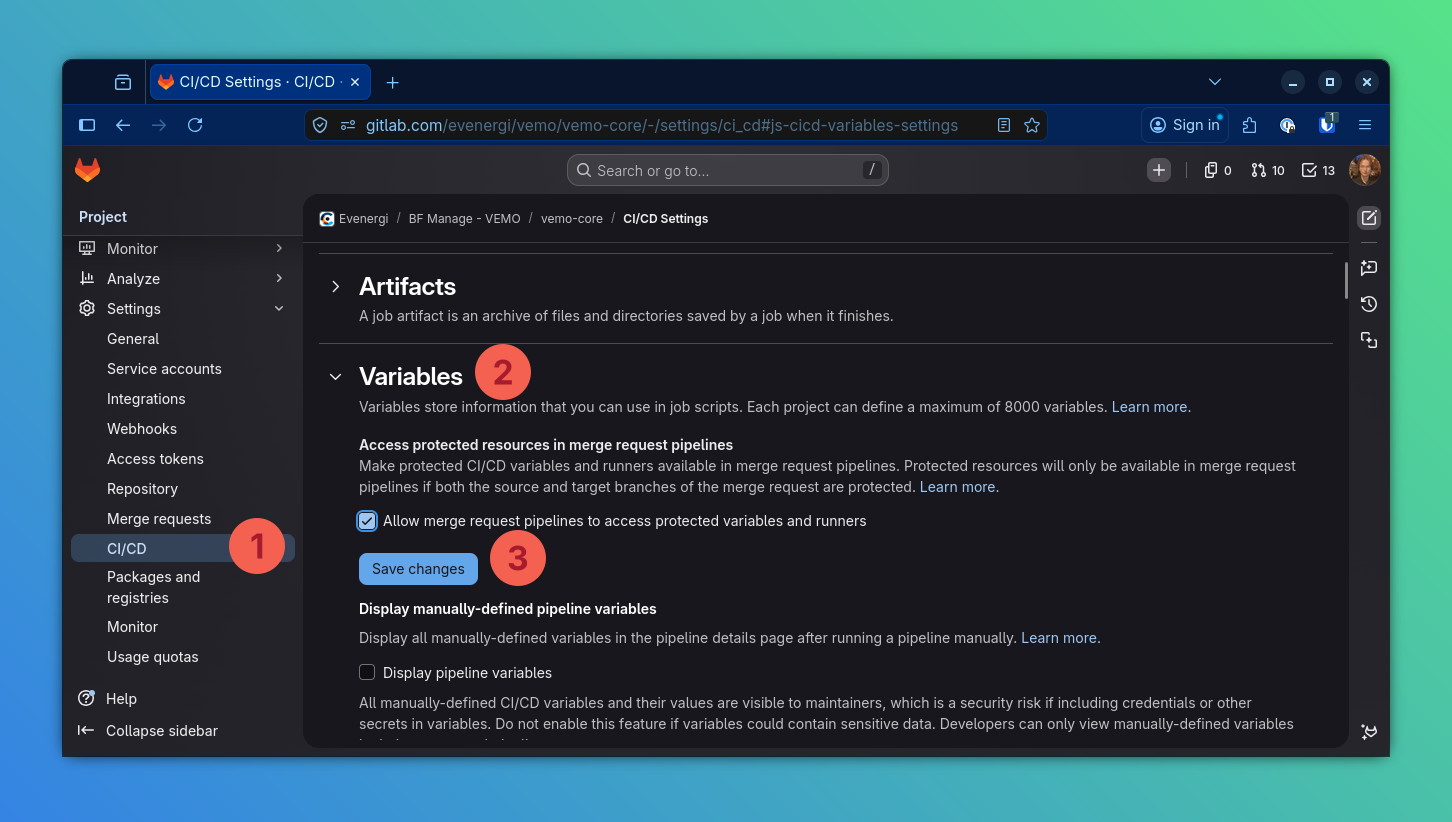Viewport: 1452px width, 822px height.
Task: Open the Learn more link about variables
Action: pos(1150,406)
